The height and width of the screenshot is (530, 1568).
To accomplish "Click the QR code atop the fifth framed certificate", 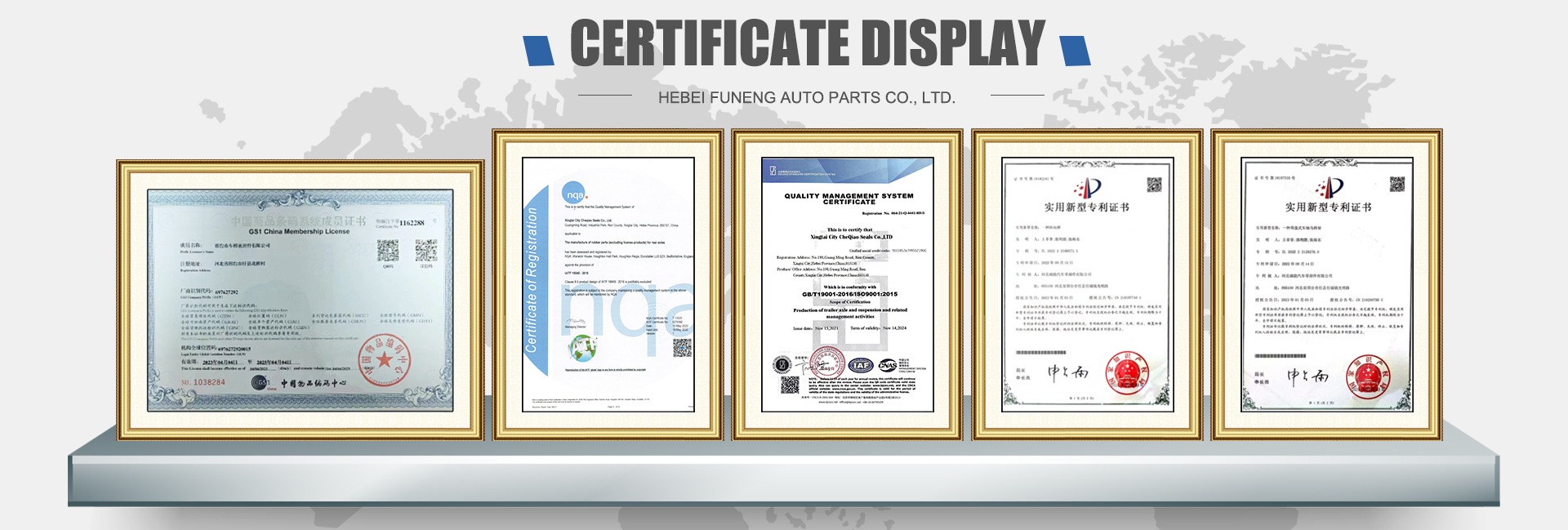I will 1396,185.
